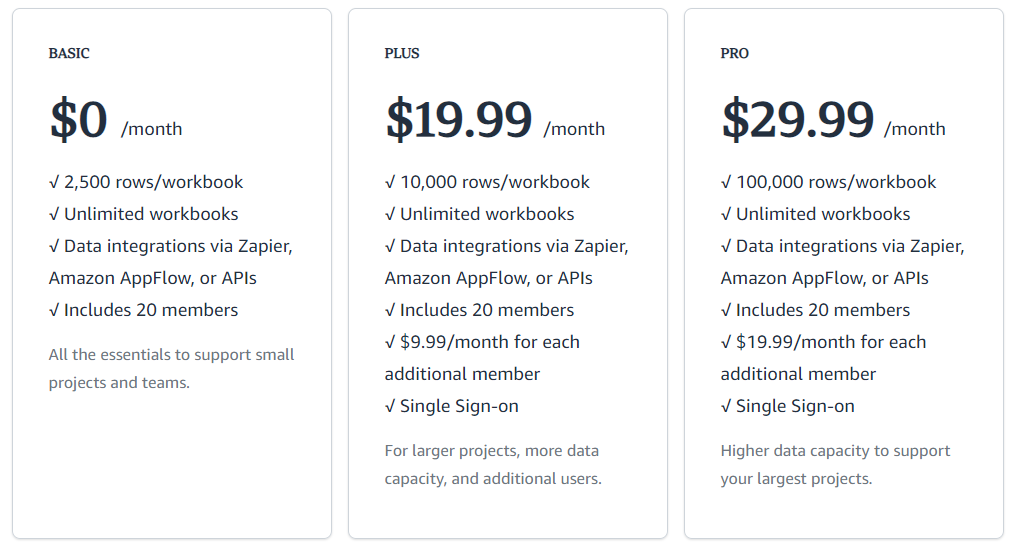This screenshot has height=550, width=1015.
Task: Click Pro plan description about largest projects
Action: 835,464
